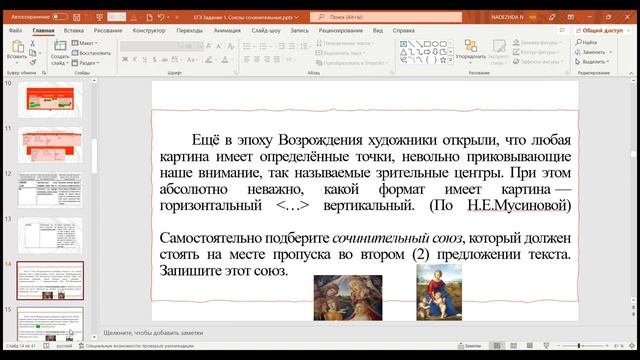The width and height of the screenshot is (640, 360).
Task: Toggle the Автосохранение switch
Action: 60,17
